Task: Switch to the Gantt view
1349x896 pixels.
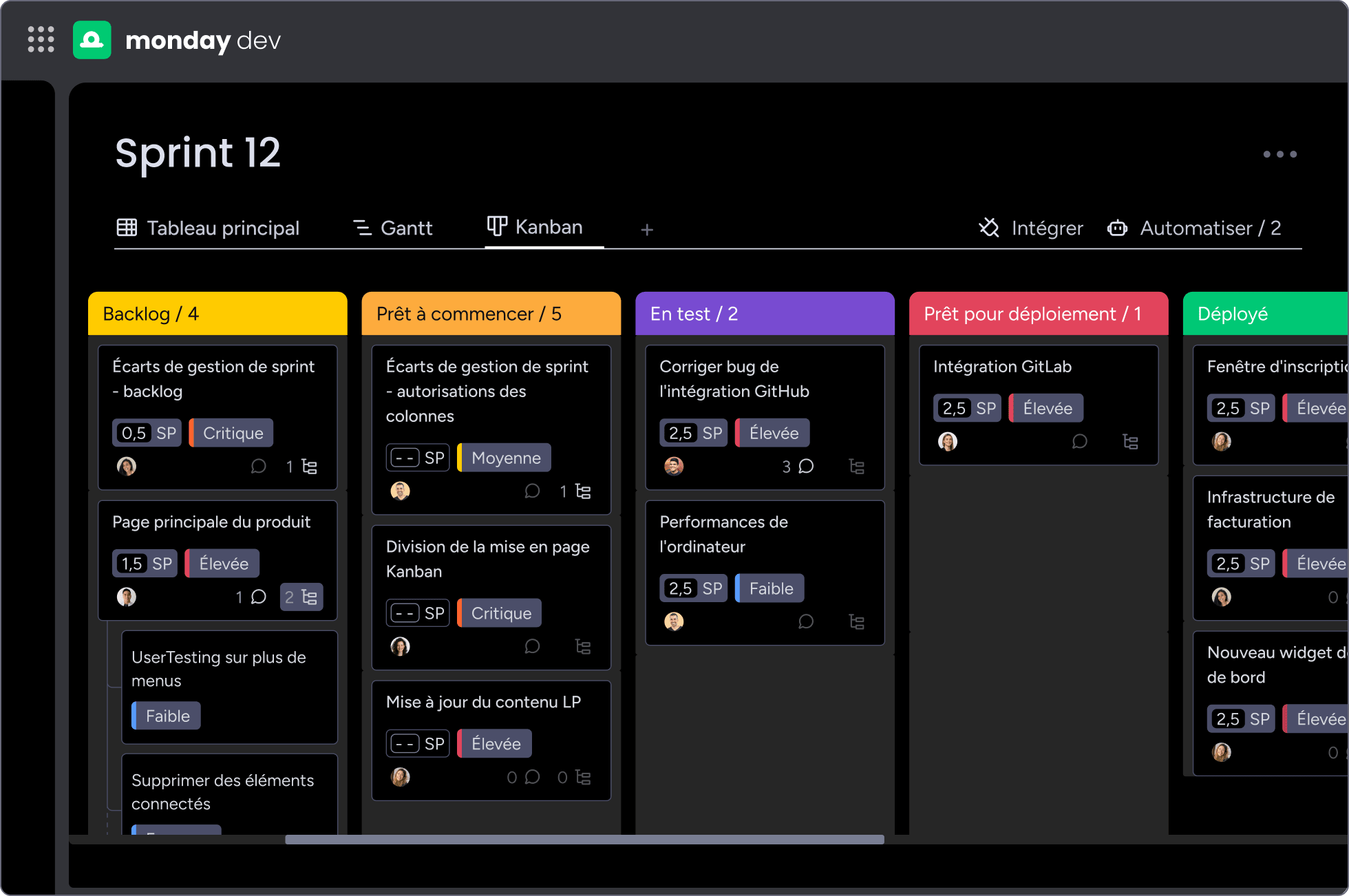Action: [x=392, y=228]
